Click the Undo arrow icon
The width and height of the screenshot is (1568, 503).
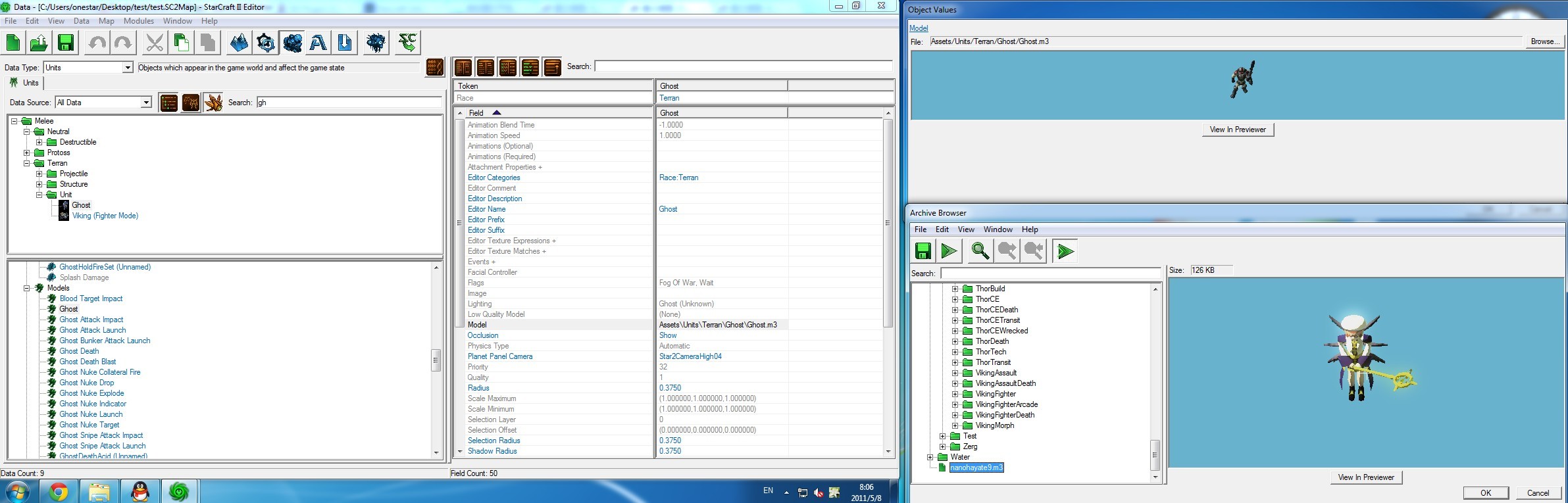[x=97, y=43]
